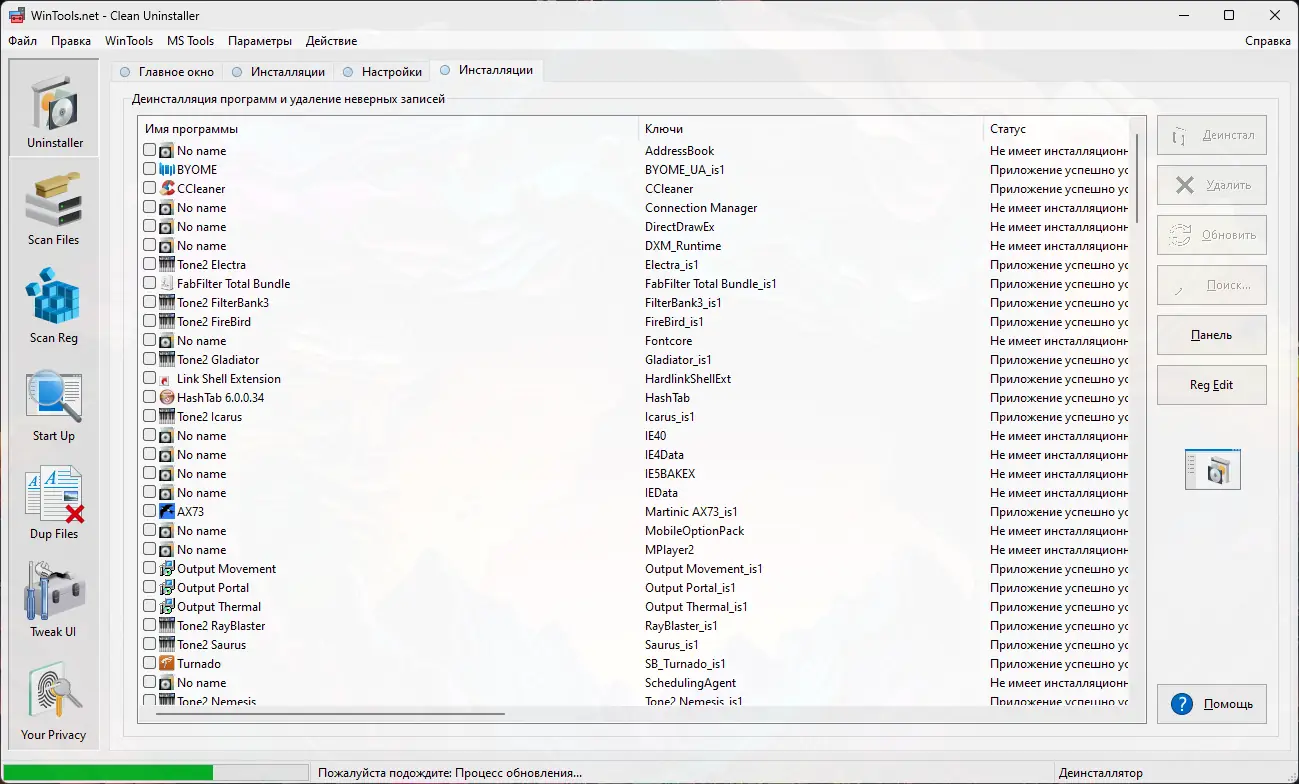Open the Scan Reg registry scanner

pyautogui.click(x=54, y=305)
